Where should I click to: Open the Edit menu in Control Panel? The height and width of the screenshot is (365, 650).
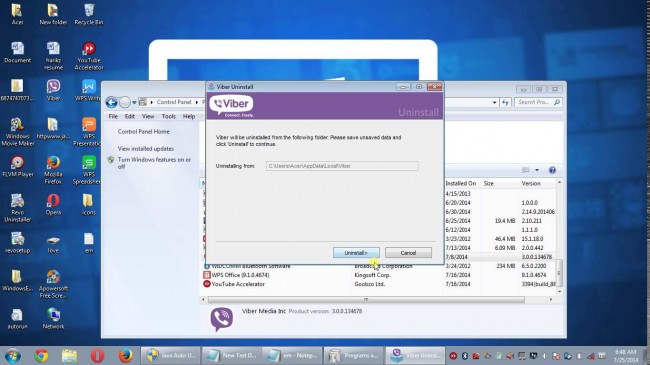(x=130, y=117)
